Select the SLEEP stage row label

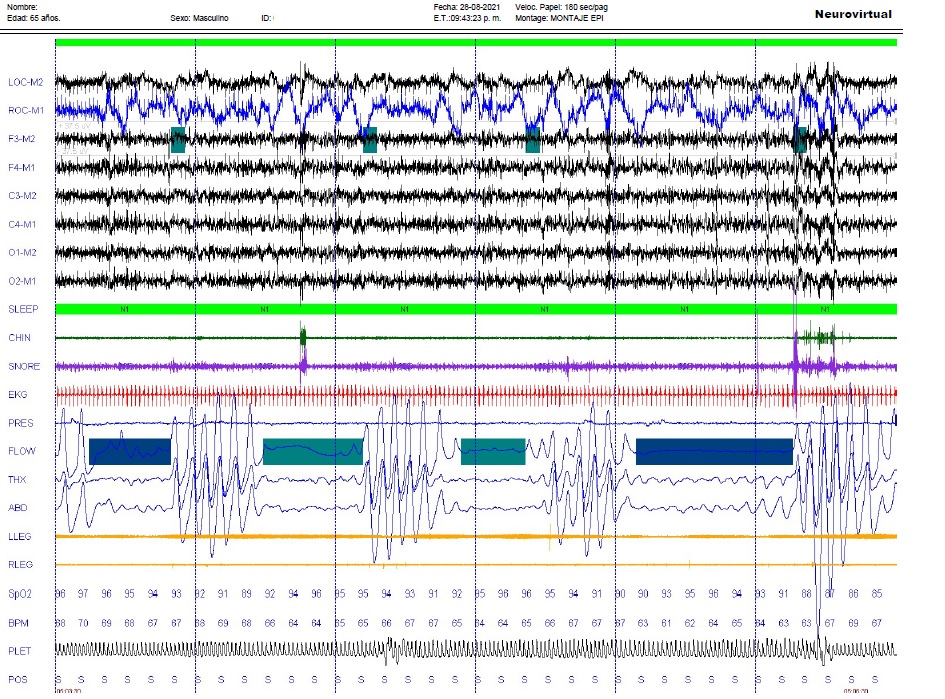[23, 309]
